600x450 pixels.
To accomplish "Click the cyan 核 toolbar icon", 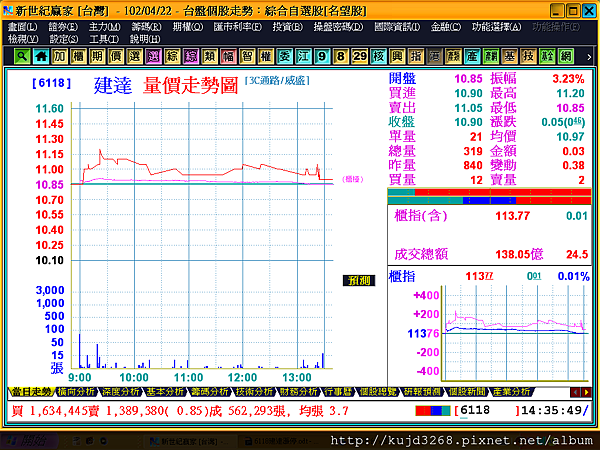I will [378, 57].
